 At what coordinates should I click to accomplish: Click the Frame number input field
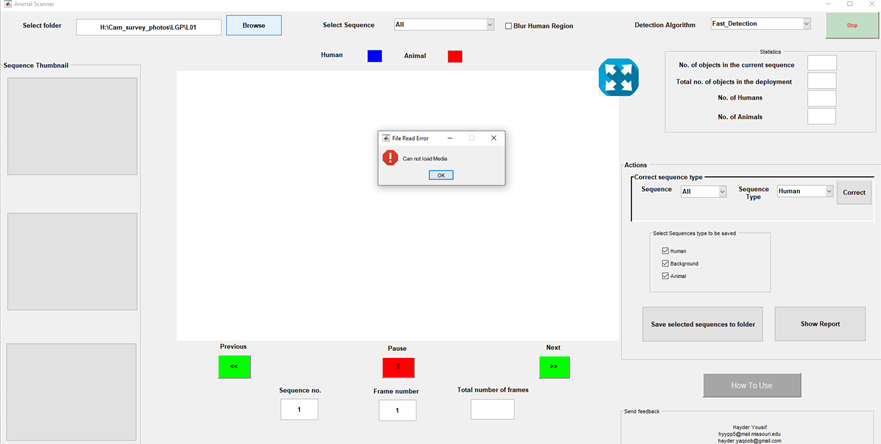pos(397,410)
